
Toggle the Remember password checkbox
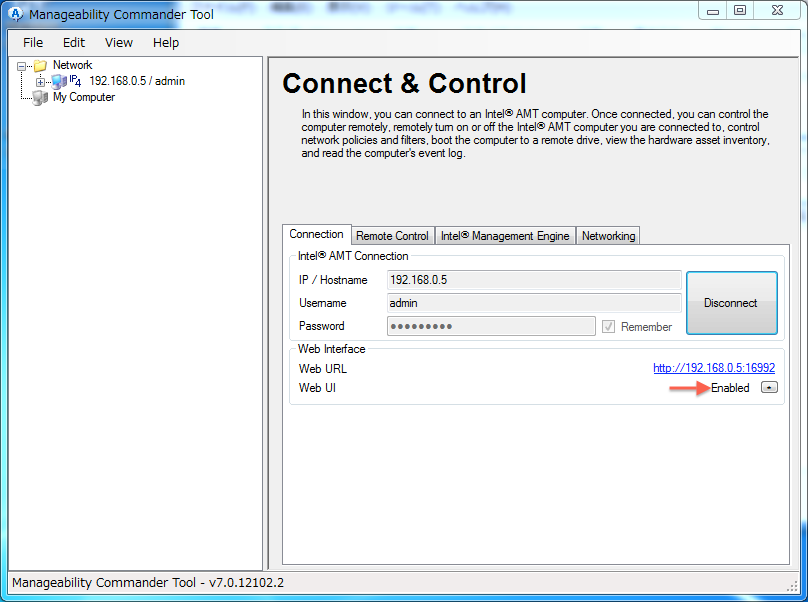point(608,327)
